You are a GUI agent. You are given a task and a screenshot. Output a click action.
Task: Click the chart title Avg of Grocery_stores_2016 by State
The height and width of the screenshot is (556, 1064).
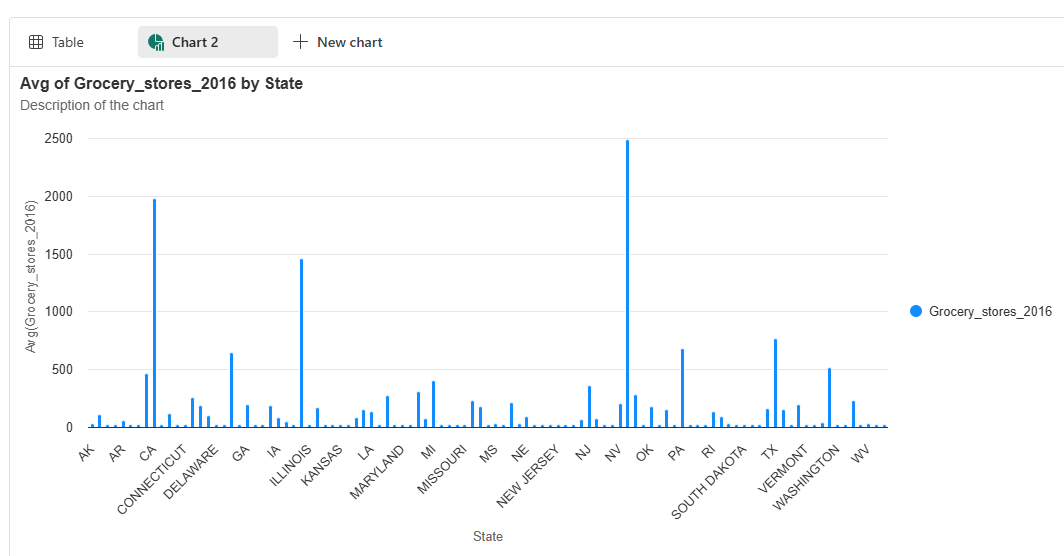(x=161, y=84)
